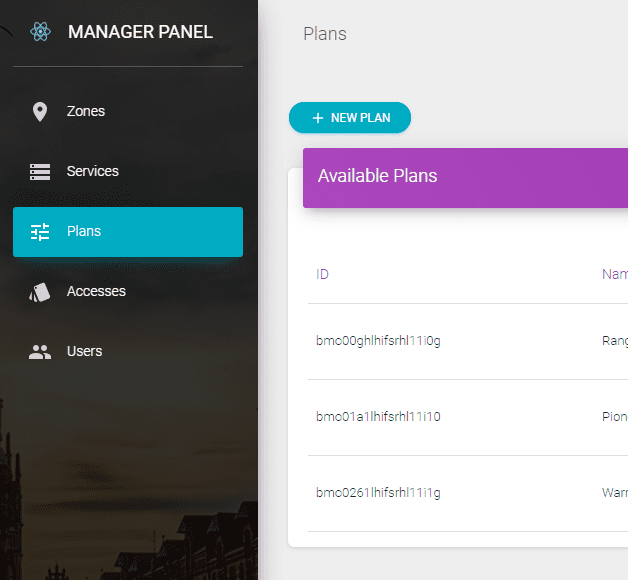Click the Users people icon
Viewport: 628px width, 580px height.
(x=40, y=352)
